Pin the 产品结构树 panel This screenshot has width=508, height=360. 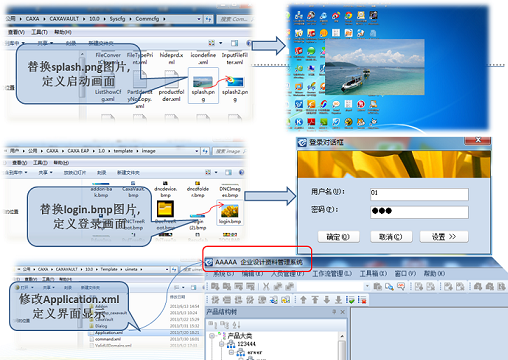pyautogui.click(x=334, y=312)
